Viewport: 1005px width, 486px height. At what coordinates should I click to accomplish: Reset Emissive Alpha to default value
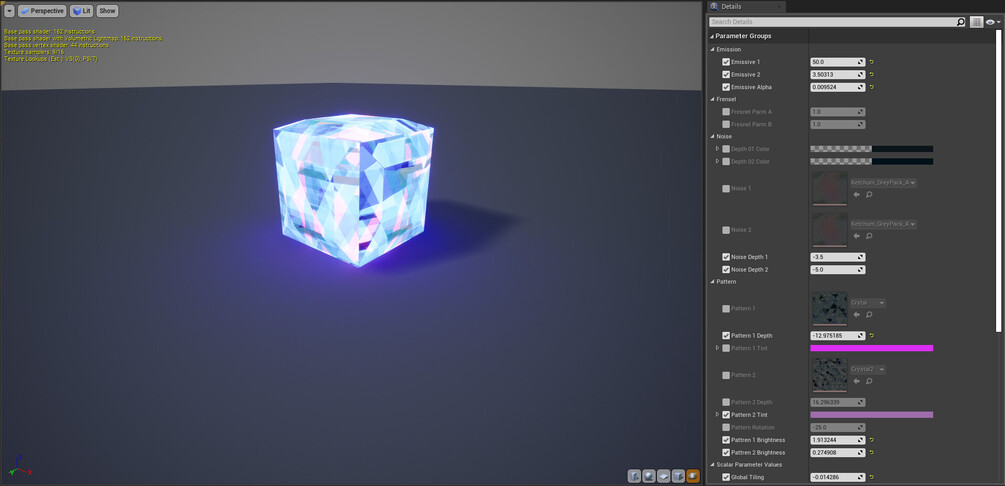pyautogui.click(x=872, y=87)
